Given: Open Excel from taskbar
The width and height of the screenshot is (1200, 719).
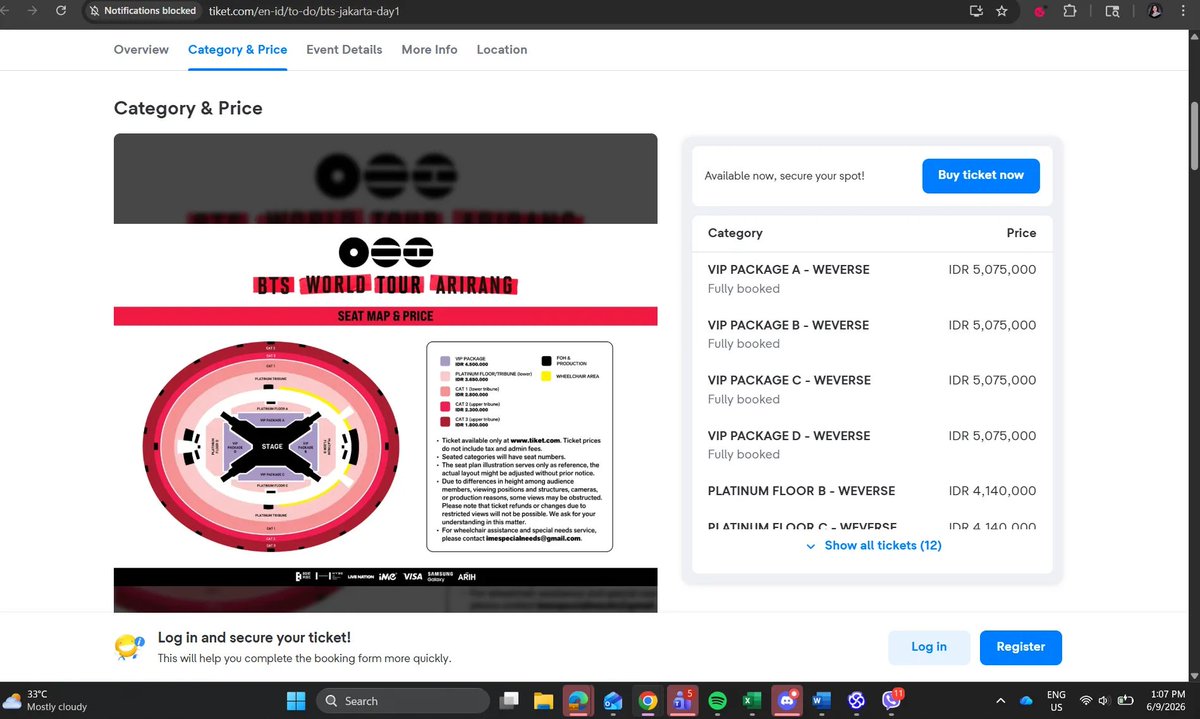Looking at the screenshot, I should click(x=751, y=701).
